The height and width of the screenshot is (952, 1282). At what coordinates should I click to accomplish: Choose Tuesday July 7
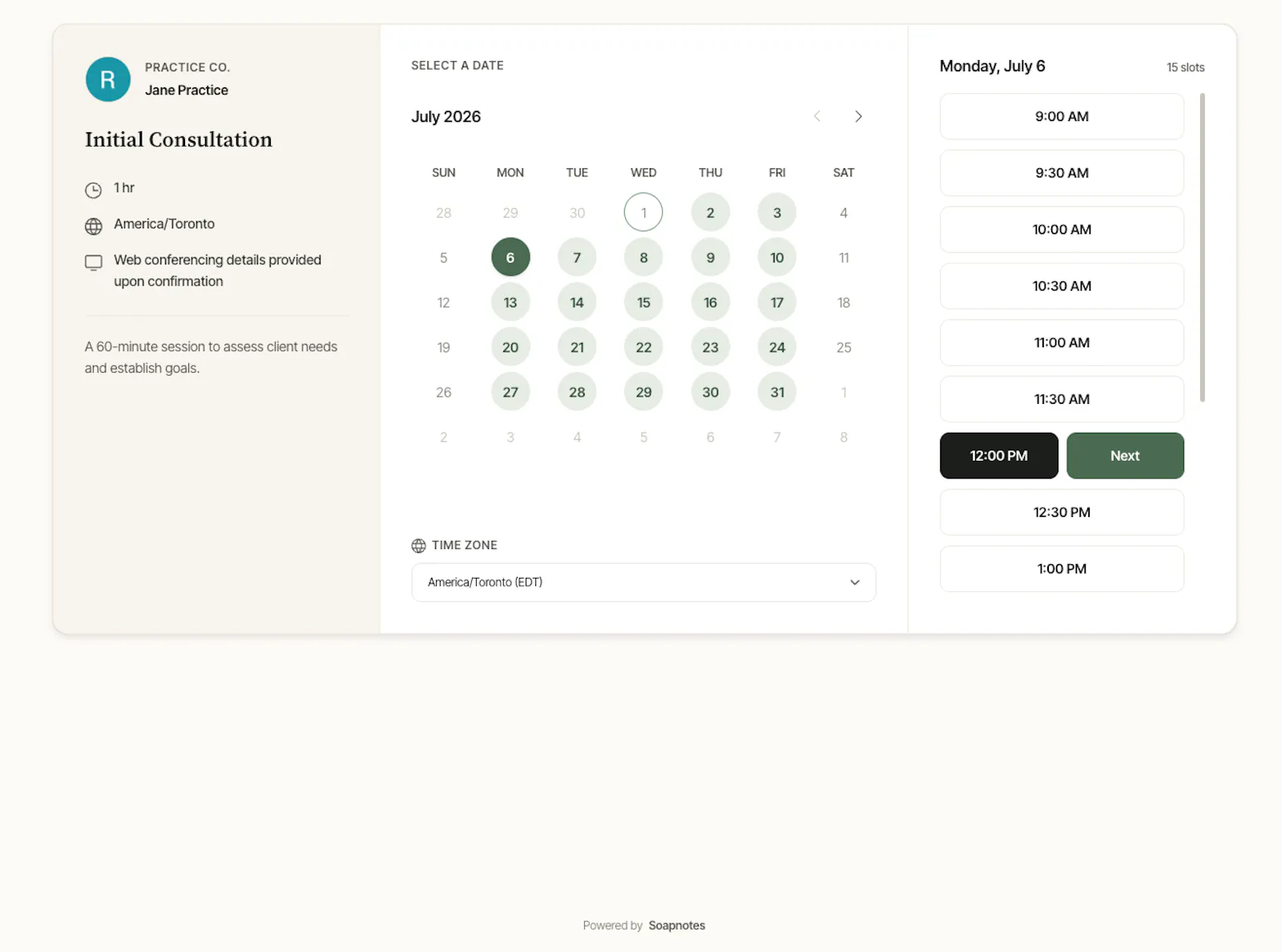[577, 257]
